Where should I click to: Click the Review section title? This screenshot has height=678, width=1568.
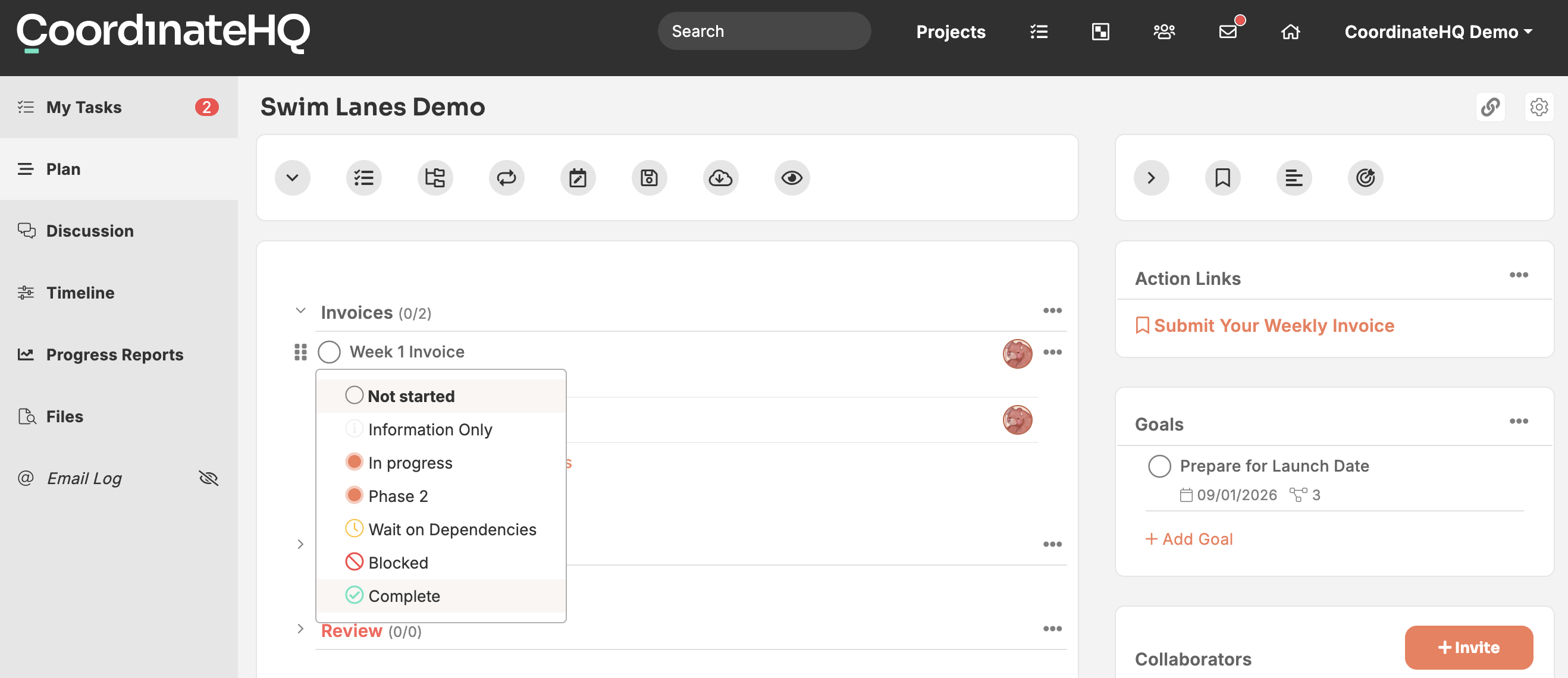351,631
